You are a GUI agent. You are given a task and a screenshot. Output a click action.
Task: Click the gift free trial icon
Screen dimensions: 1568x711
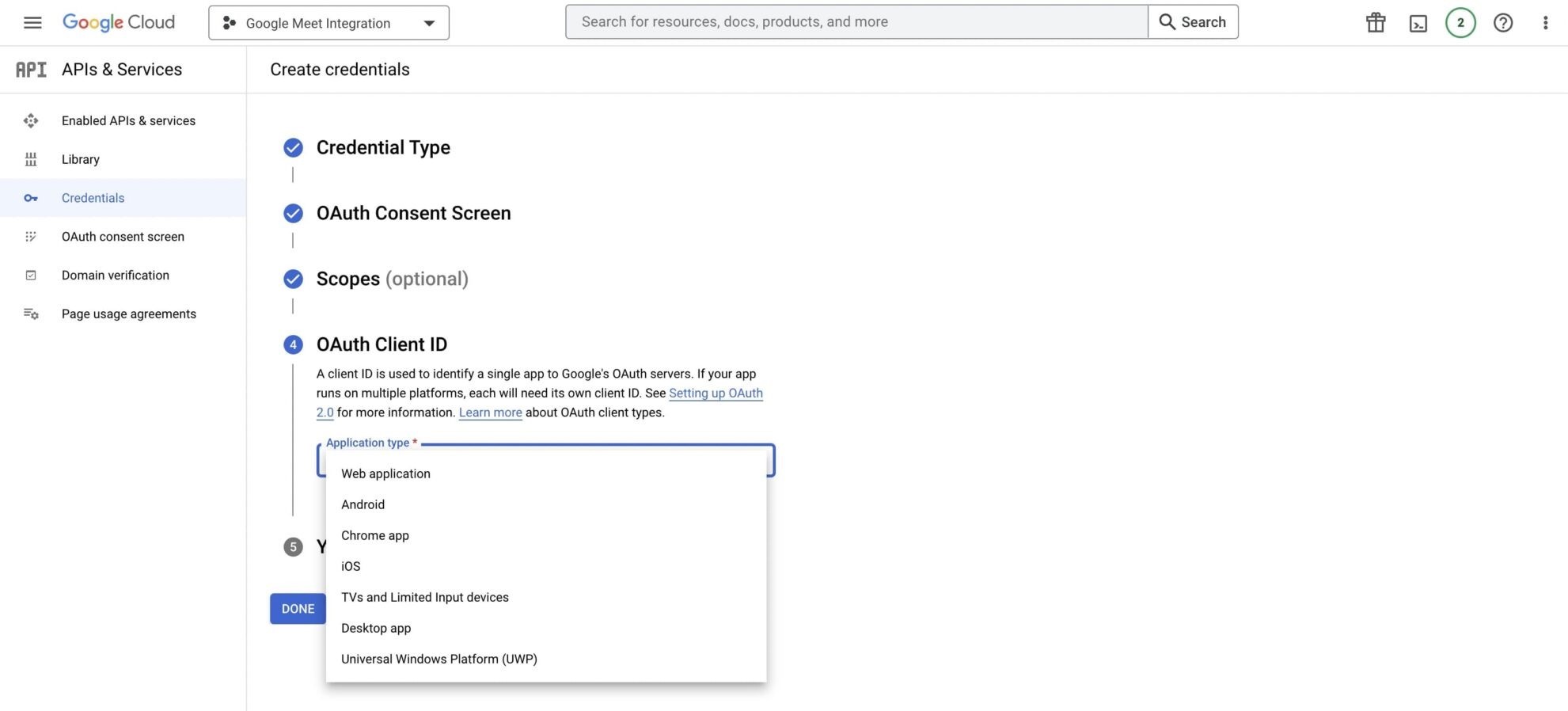1376,22
